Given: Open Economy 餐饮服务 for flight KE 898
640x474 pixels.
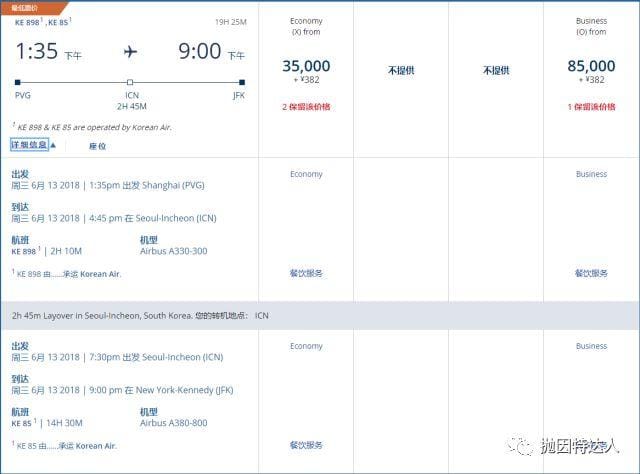Looking at the screenshot, I should point(306,273).
